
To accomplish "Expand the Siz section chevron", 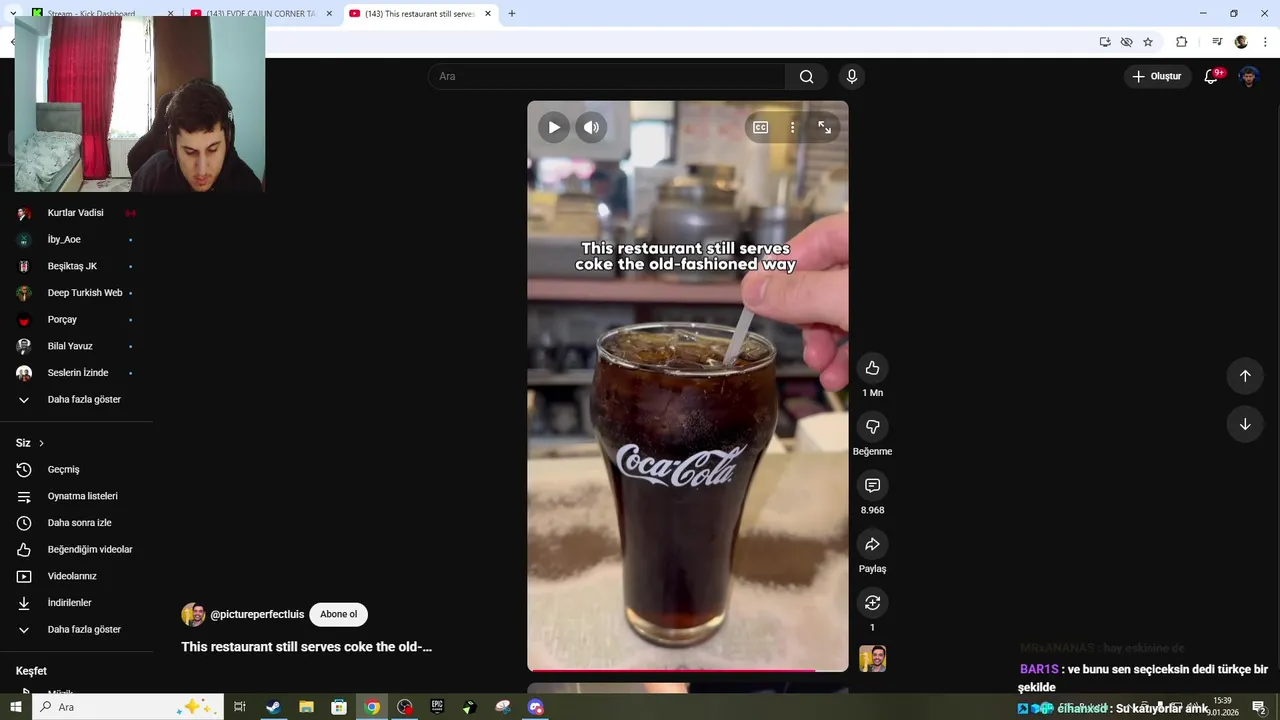I will (x=41, y=443).
